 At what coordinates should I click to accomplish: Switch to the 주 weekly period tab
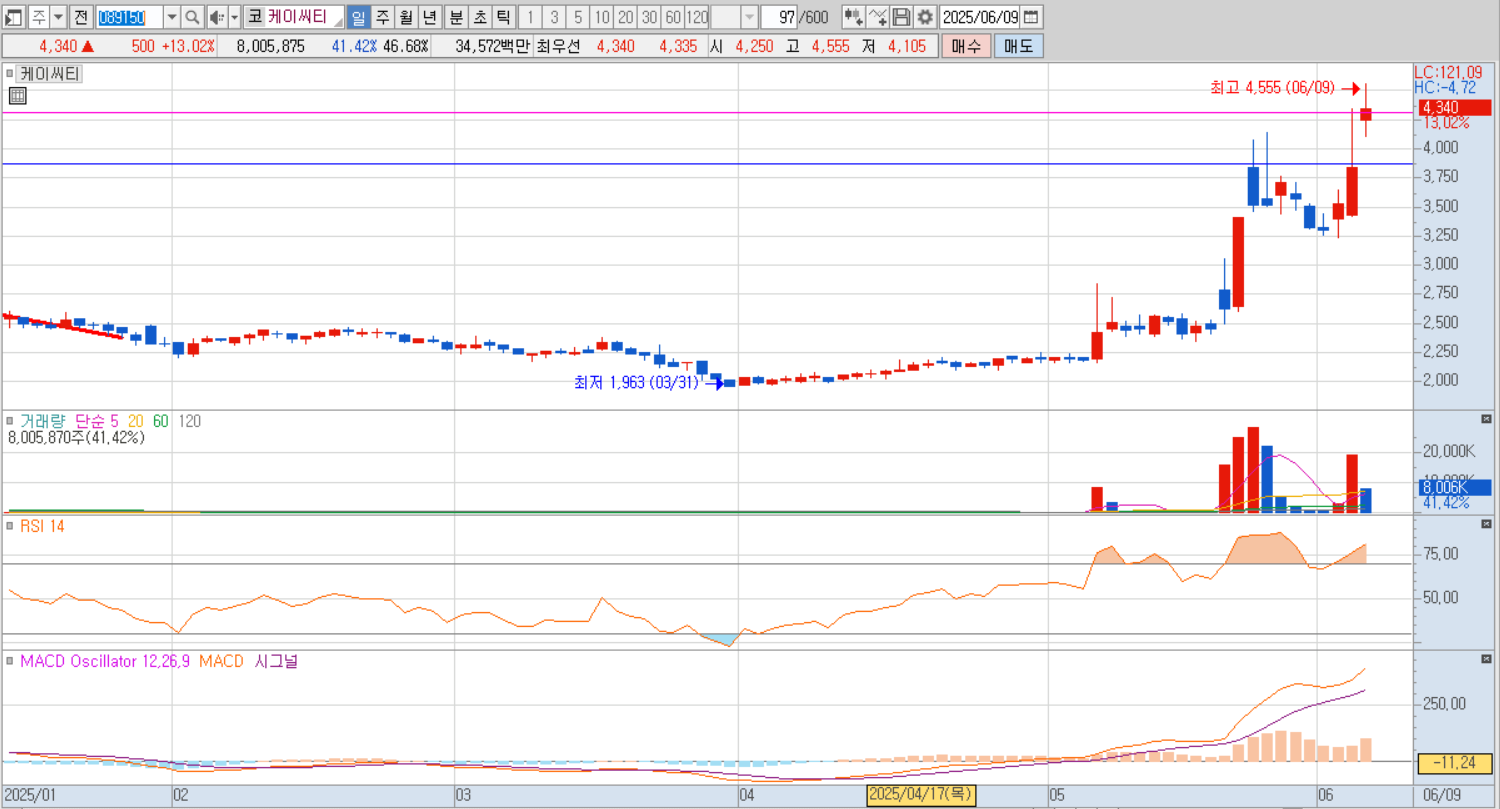point(381,17)
